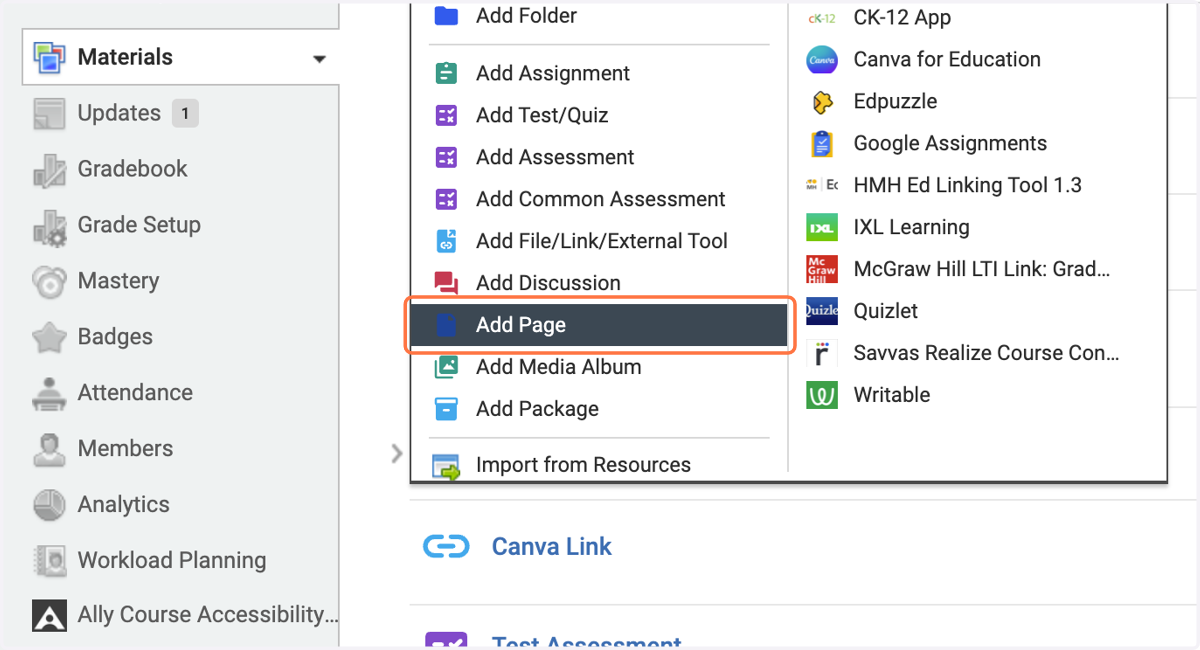Image resolution: width=1200 pixels, height=650 pixels.
Task: Click the Quizlet app name text
Action: [886, 311]
